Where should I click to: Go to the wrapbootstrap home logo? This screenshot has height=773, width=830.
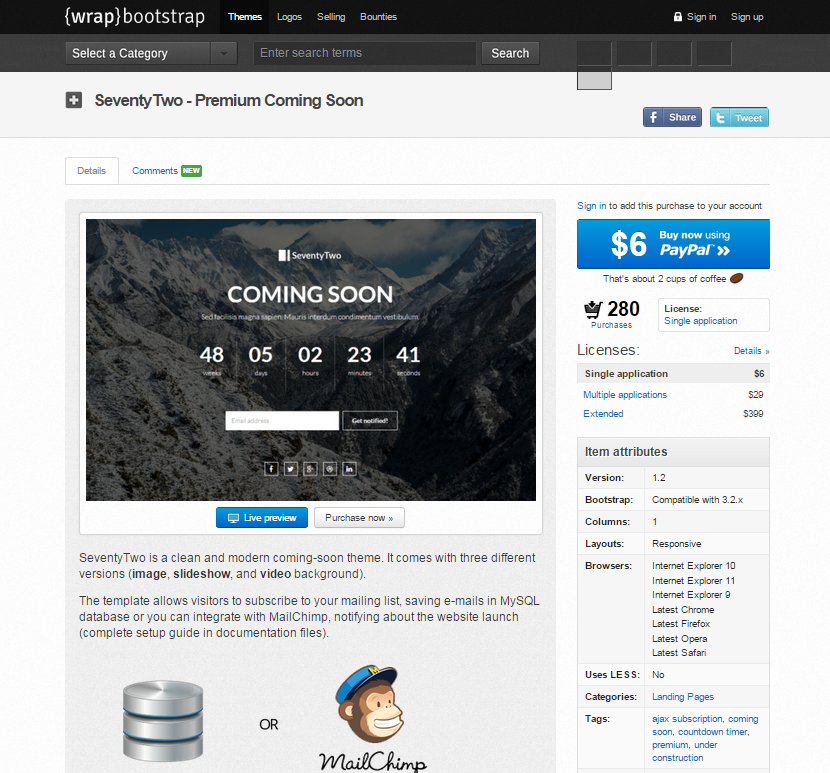(134, 16)
